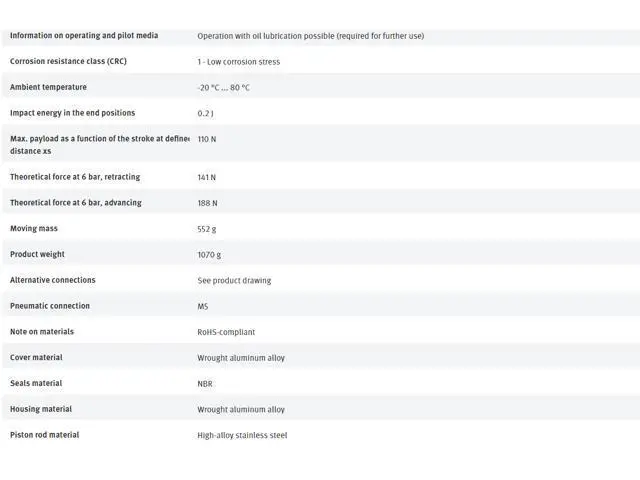This screenshot has height=480, width=640.
Task: Click the 'Corrosion resistance class (CRC)' label
Action: click(68, 61)
